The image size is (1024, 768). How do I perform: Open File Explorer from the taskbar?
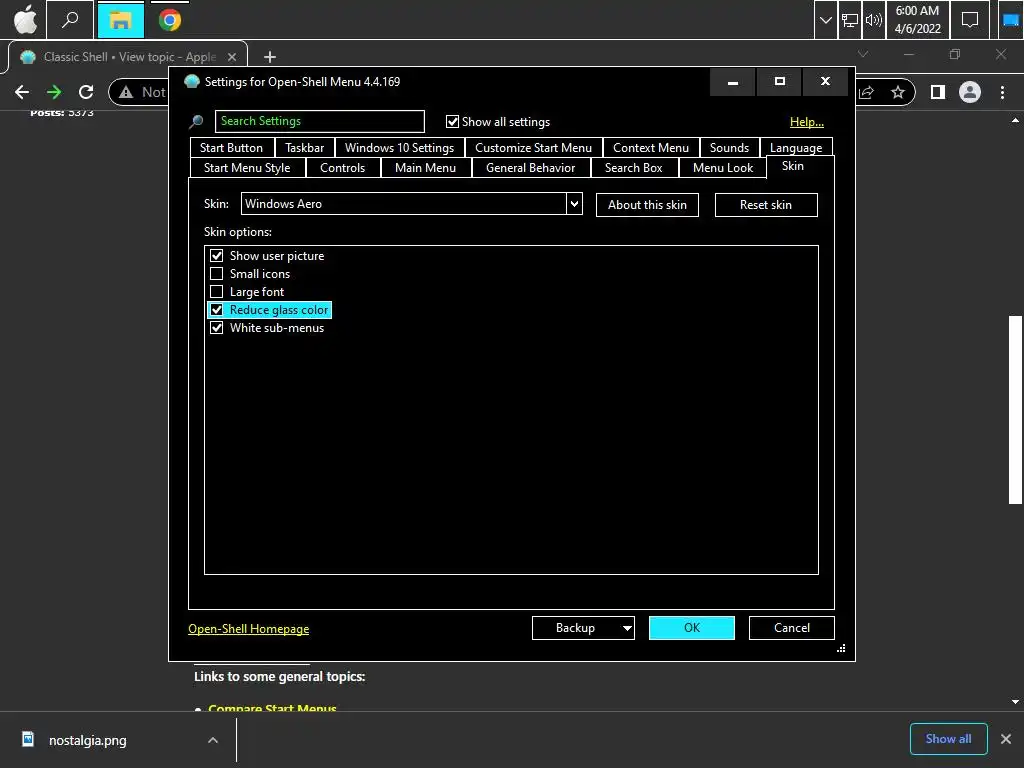120,20
